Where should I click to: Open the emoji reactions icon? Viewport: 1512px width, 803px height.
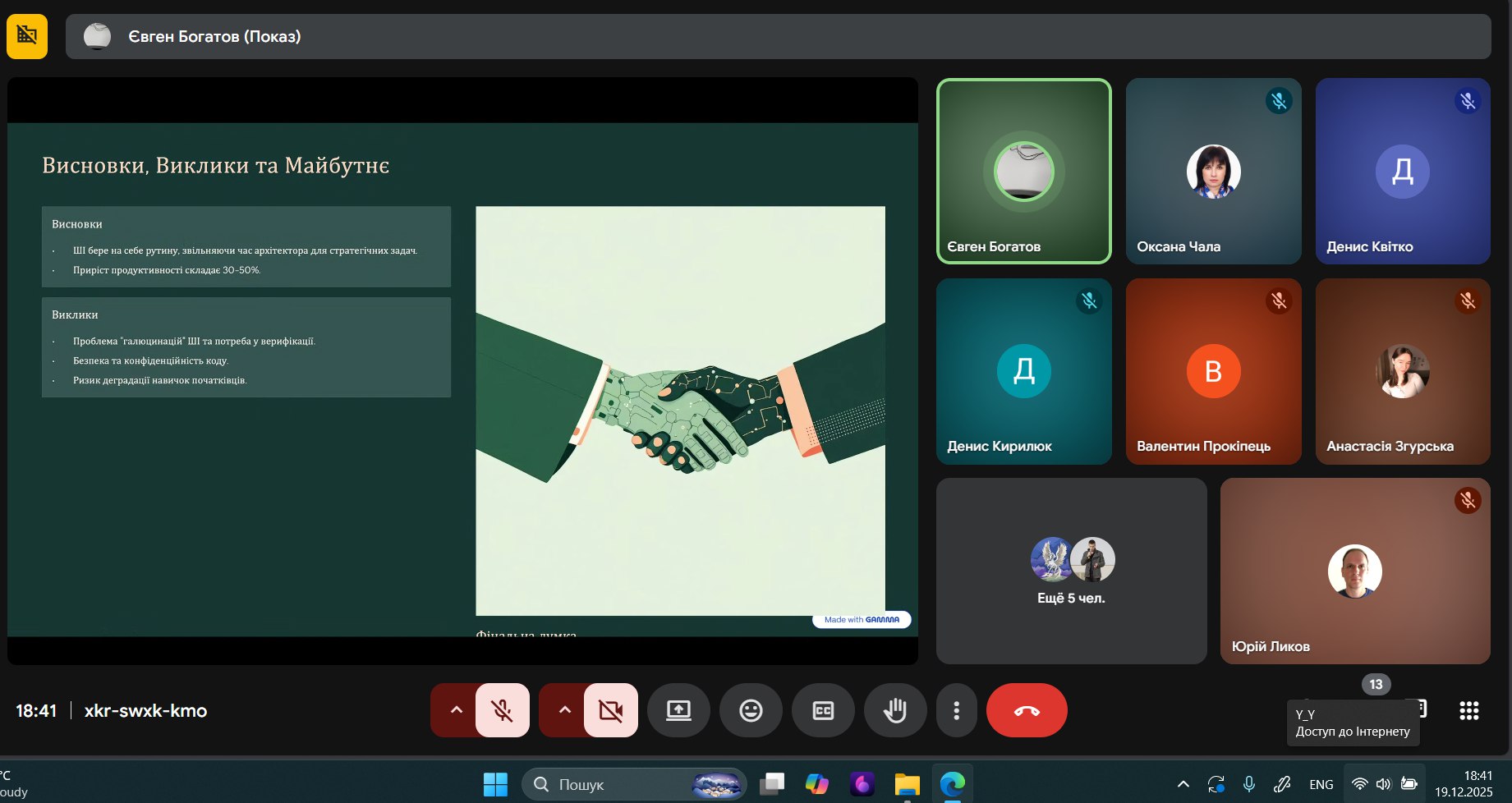coord(751,710)
